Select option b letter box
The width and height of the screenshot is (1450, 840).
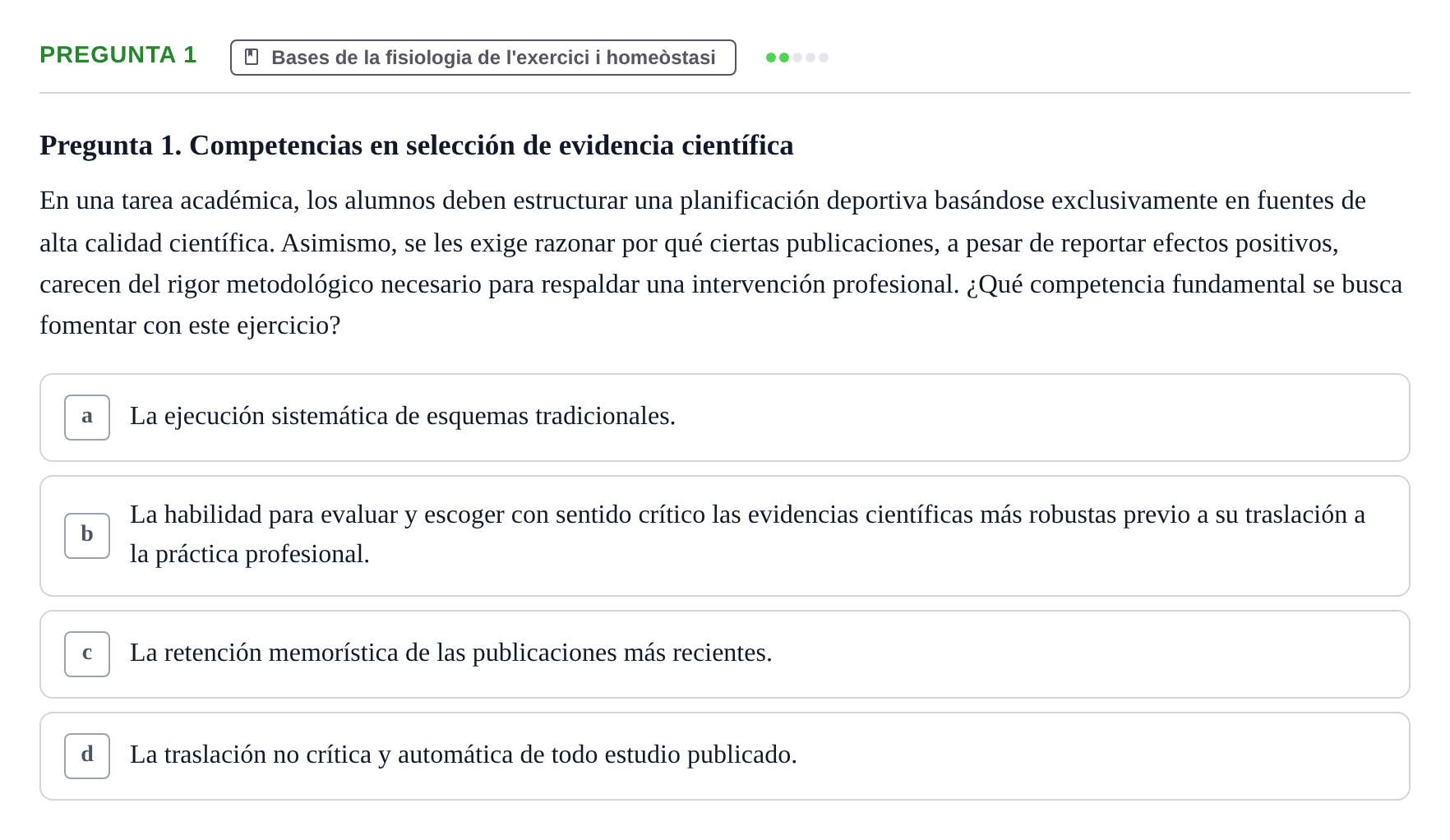pos(87,536)
